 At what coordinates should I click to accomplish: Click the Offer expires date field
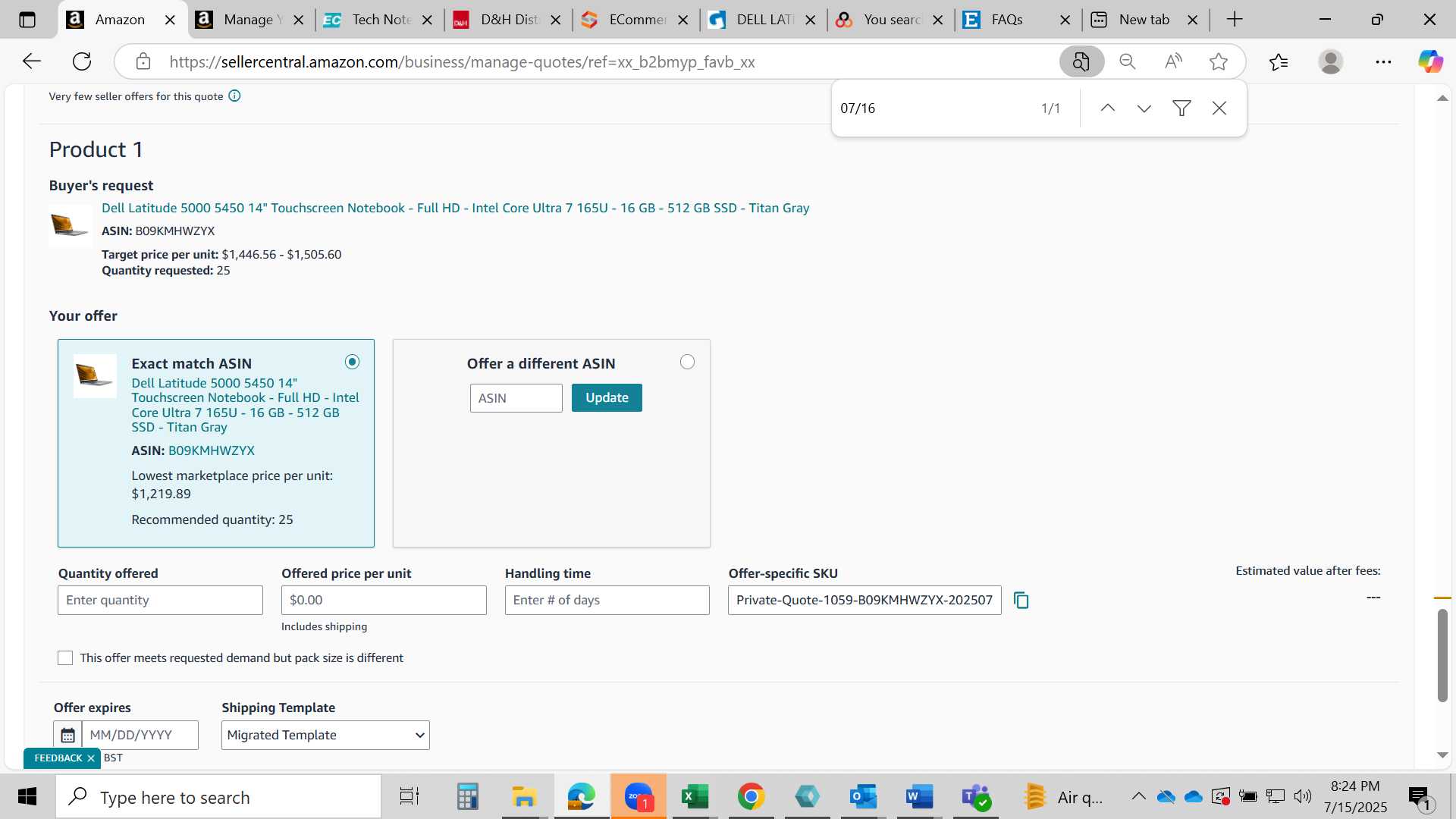point(140,735)
